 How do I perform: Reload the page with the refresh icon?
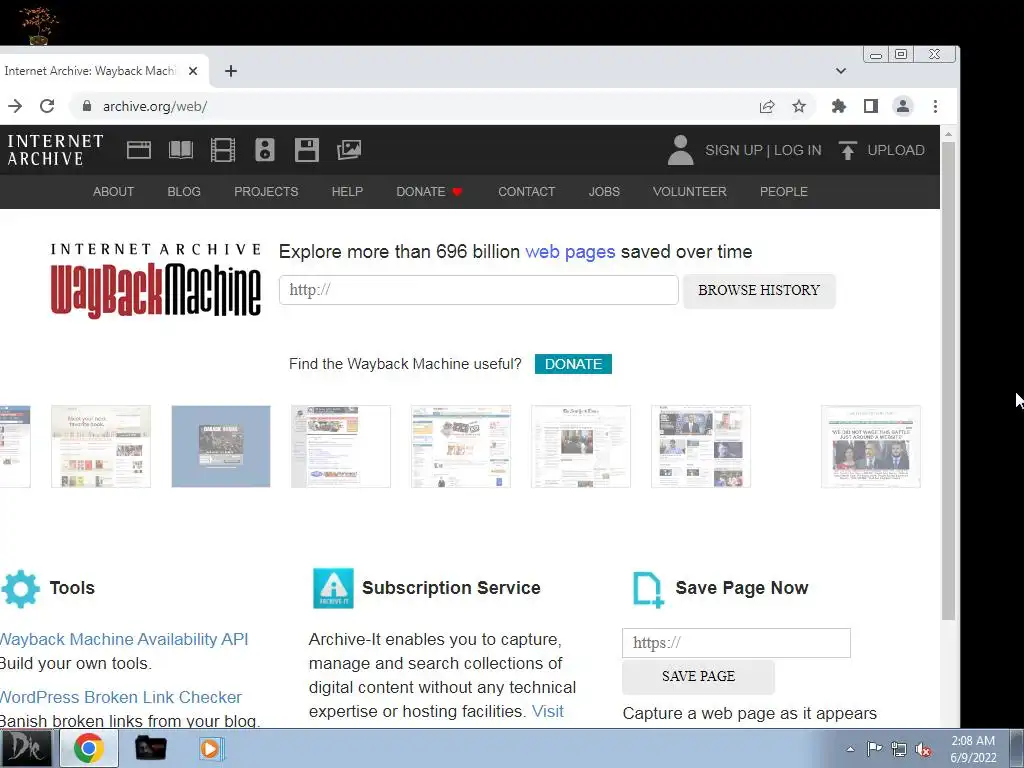point(47,106)
